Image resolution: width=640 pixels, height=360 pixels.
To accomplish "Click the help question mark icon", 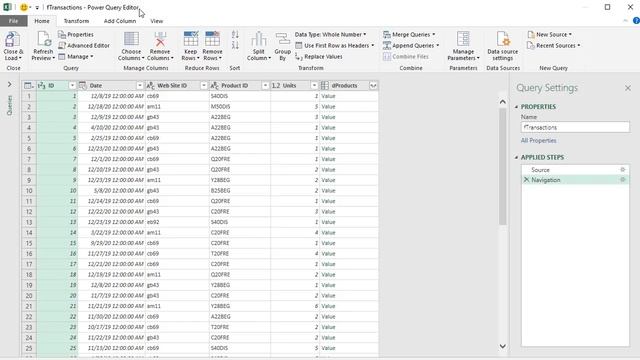I will pos(636,21).
